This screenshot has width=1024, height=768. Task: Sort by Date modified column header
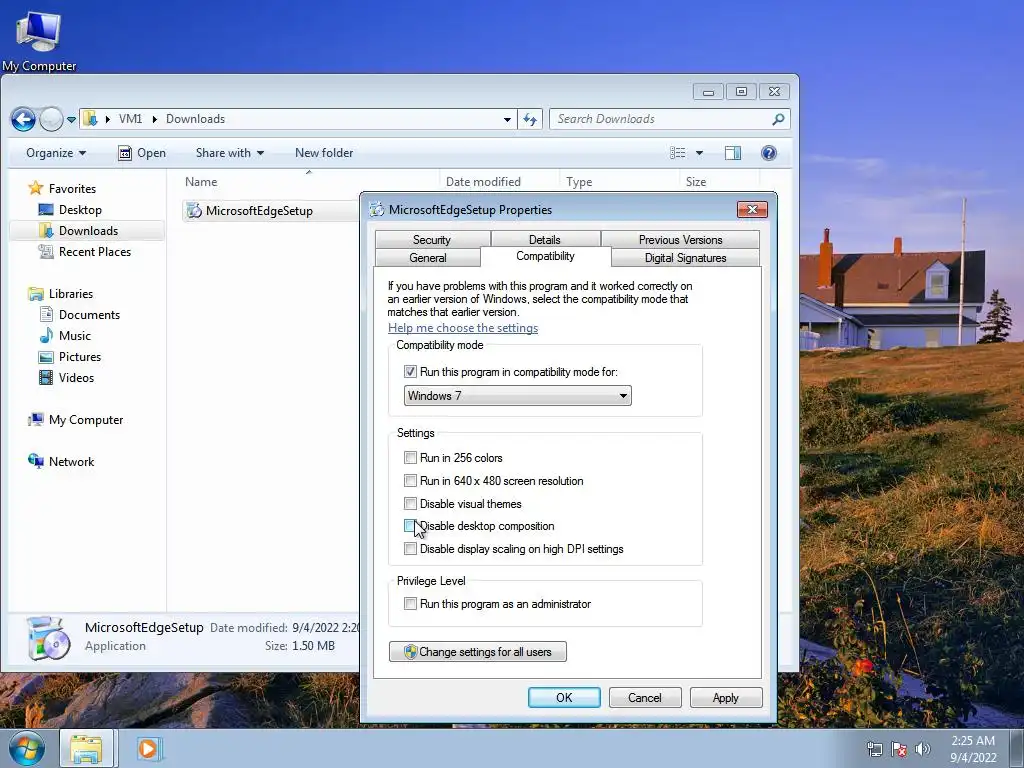[x=500, y=182]
